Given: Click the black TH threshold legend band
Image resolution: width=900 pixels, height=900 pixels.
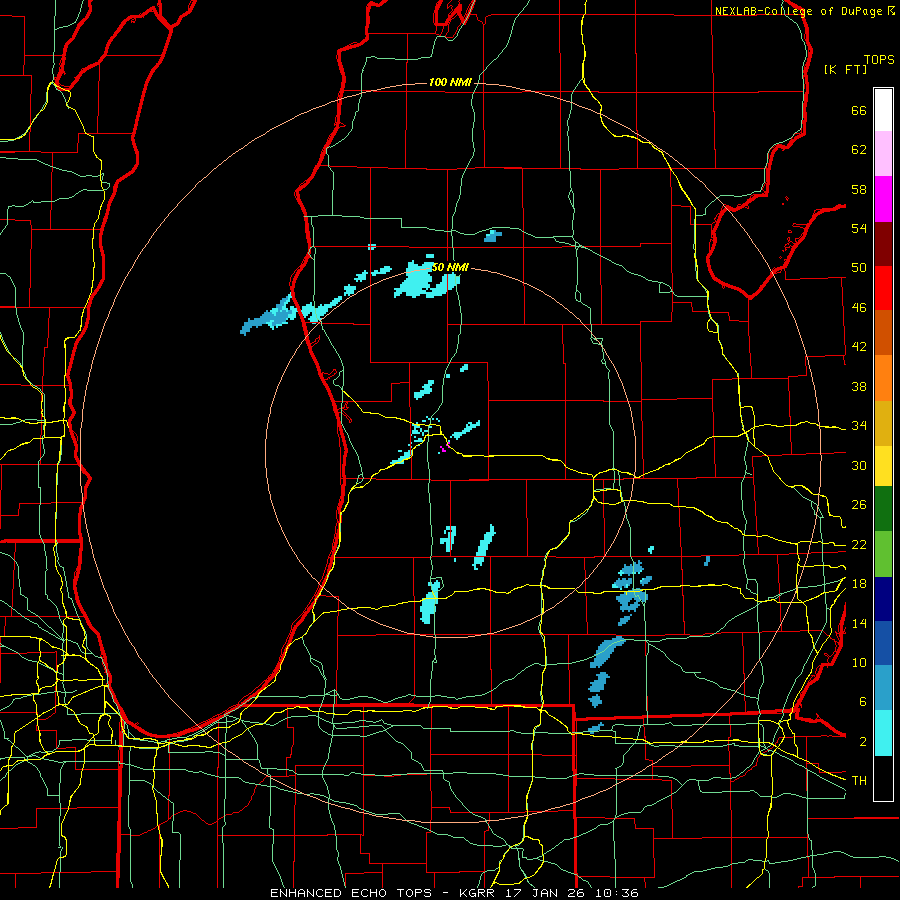Looking at the screenshot, I should 883,778.
